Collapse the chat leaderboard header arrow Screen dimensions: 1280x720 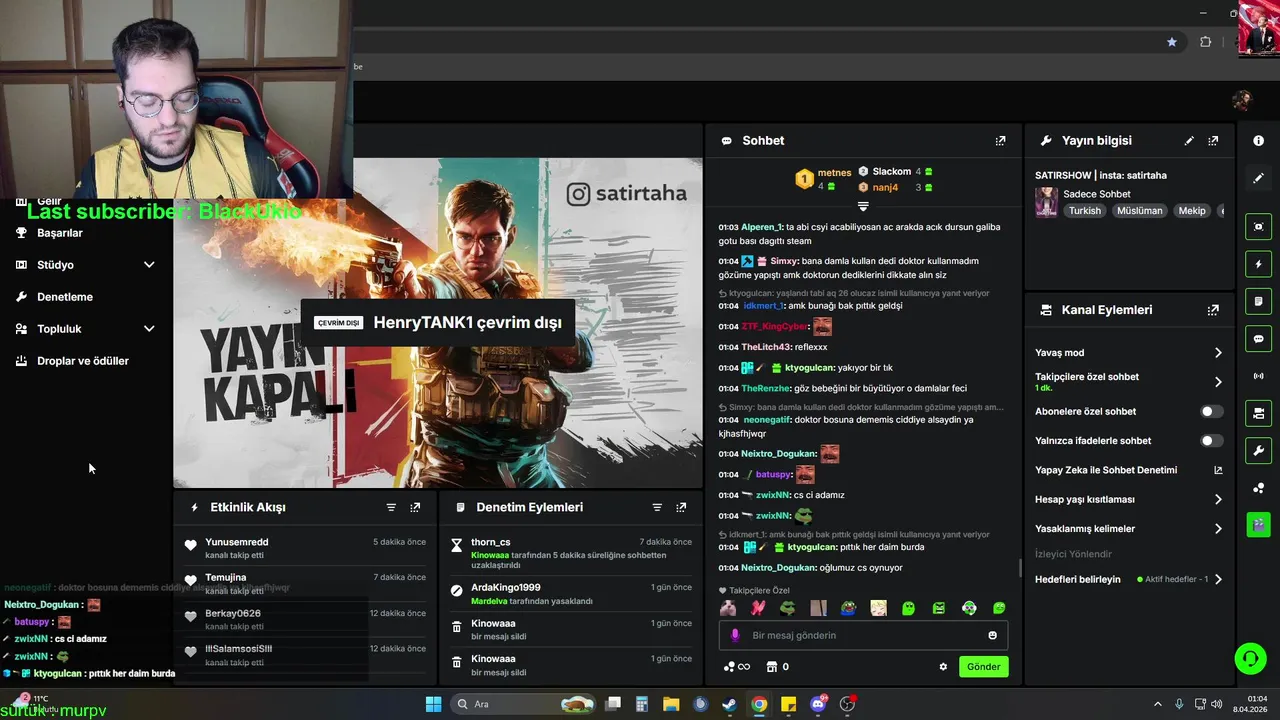point(863,207)
